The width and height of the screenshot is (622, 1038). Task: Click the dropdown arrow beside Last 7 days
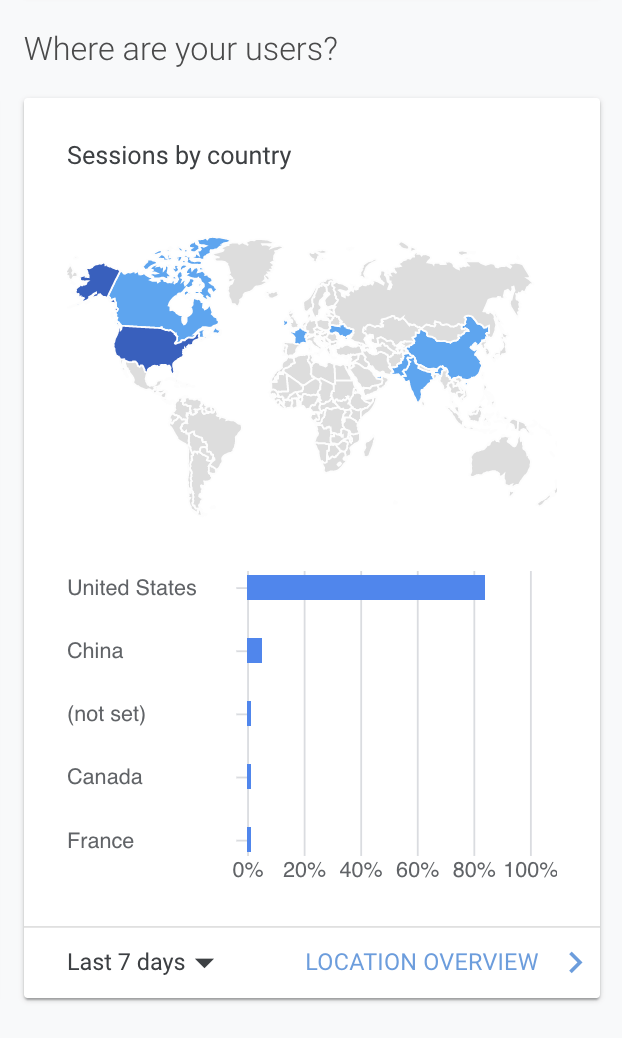(204, 963)
